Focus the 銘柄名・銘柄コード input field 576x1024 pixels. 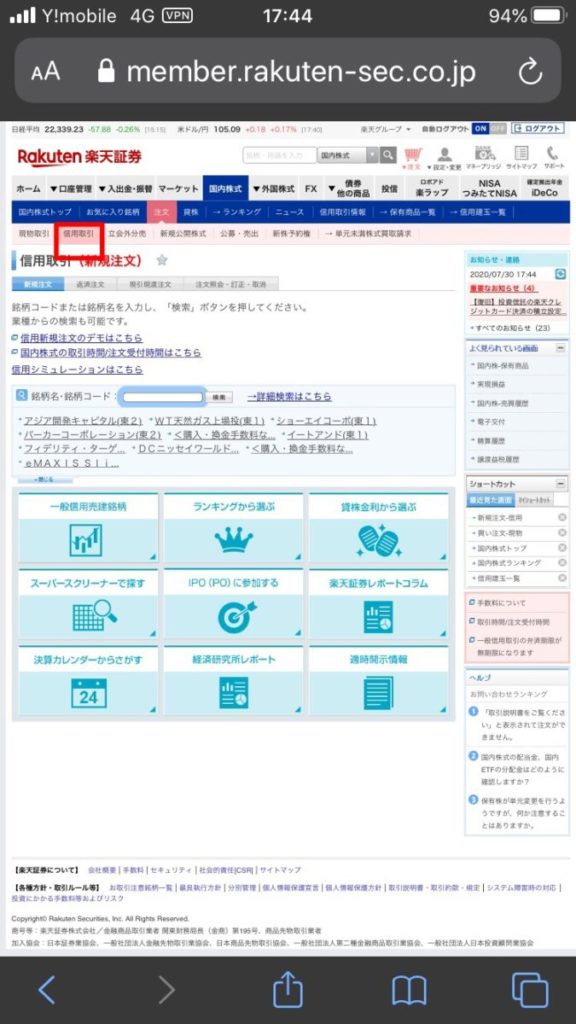click(x=163, y=396)
